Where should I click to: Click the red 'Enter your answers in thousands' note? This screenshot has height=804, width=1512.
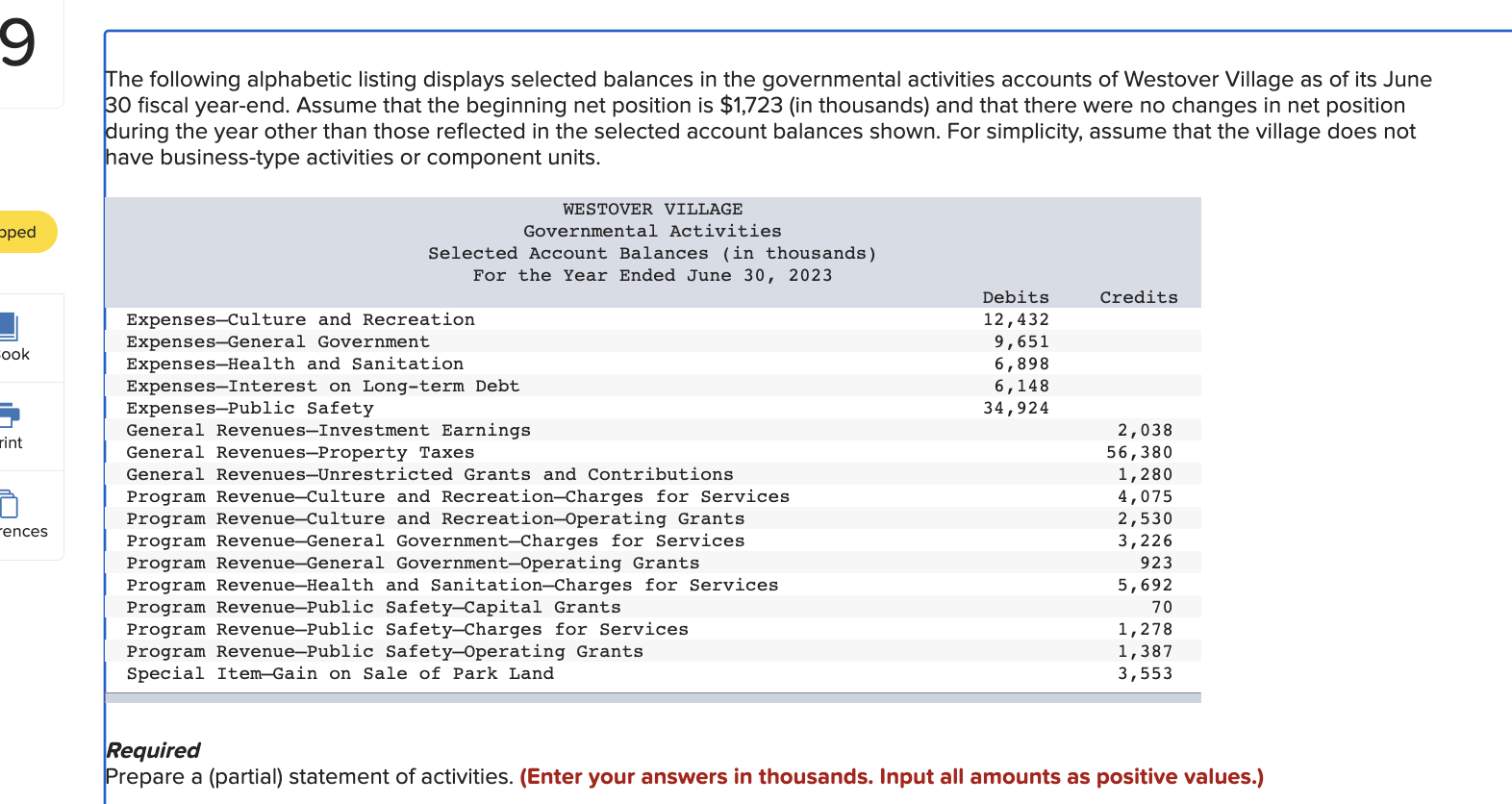pyautogui.click(x=892, y=776)
